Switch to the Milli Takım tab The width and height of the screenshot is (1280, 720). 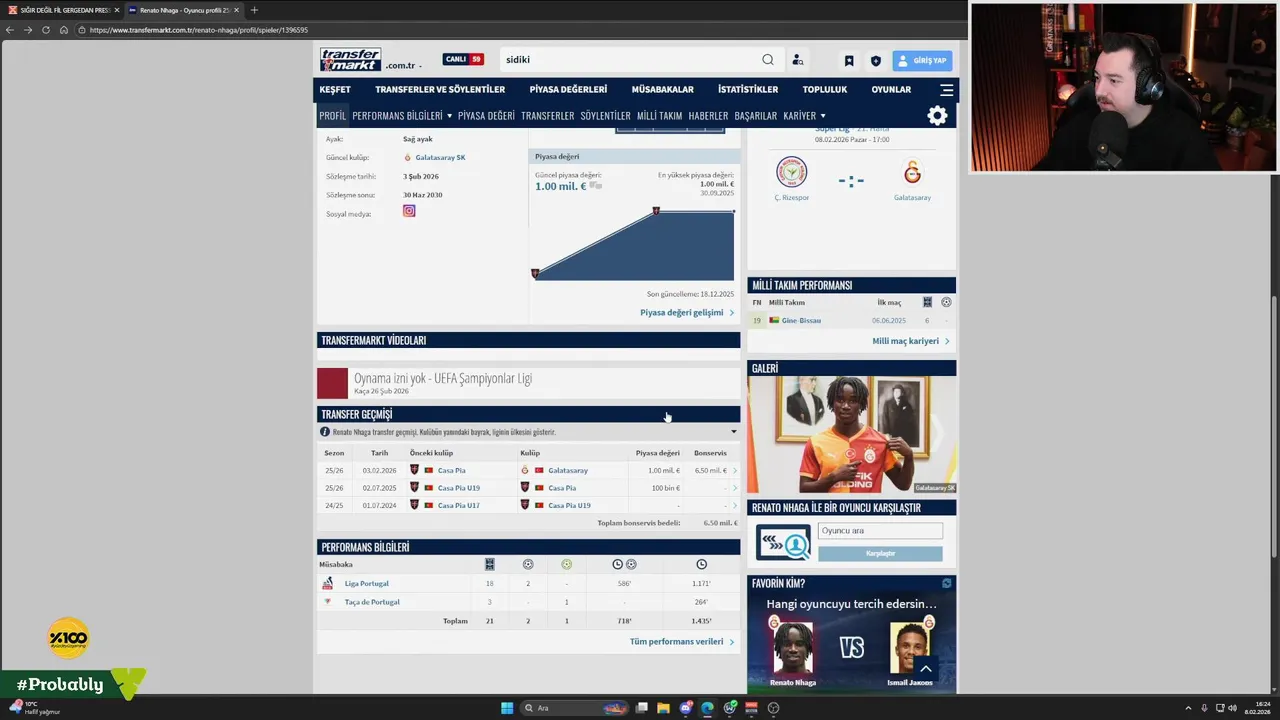coord(659,116)
